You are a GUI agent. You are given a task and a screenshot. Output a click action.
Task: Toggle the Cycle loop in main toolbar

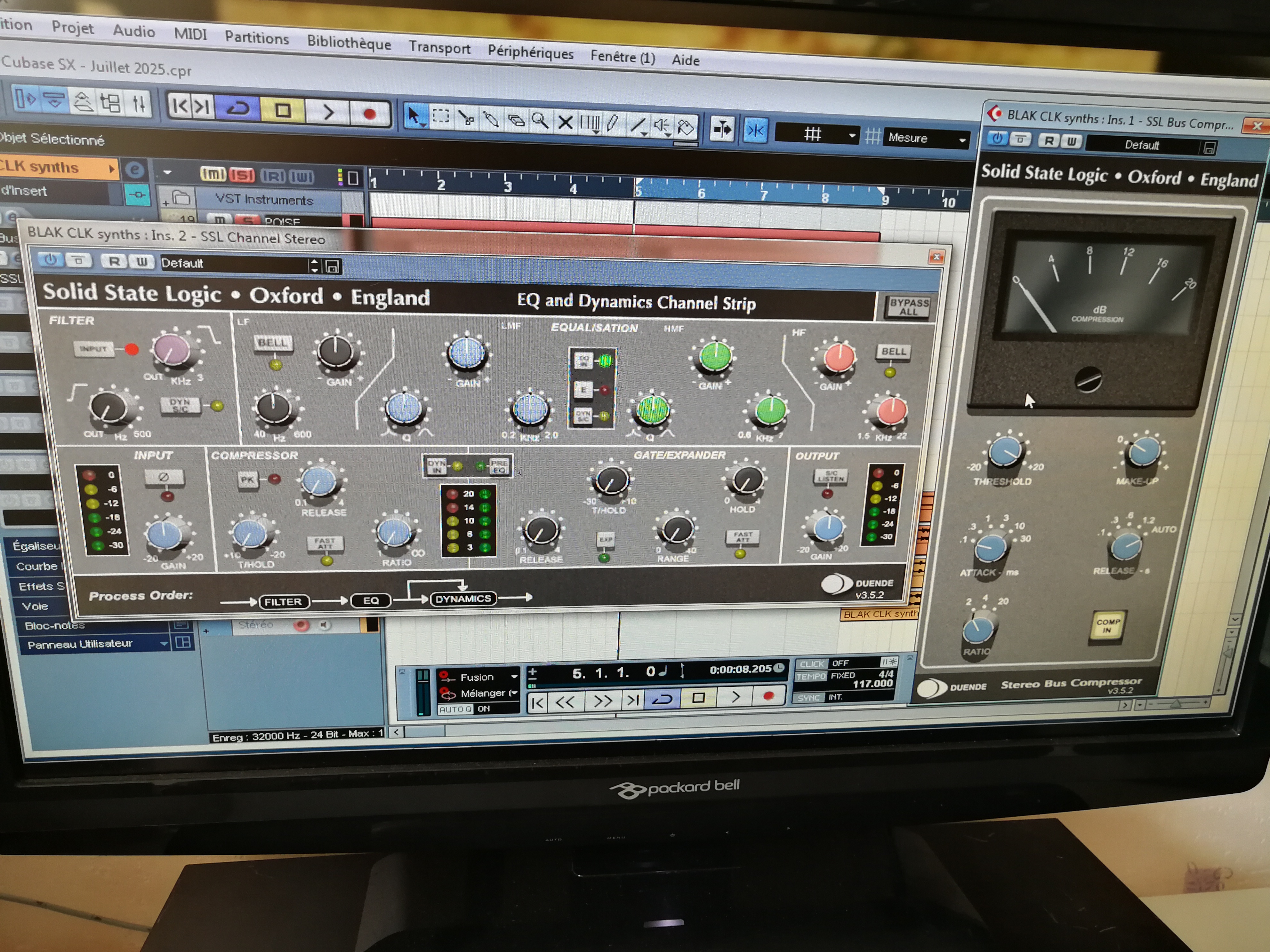click(x=237, y=108)
